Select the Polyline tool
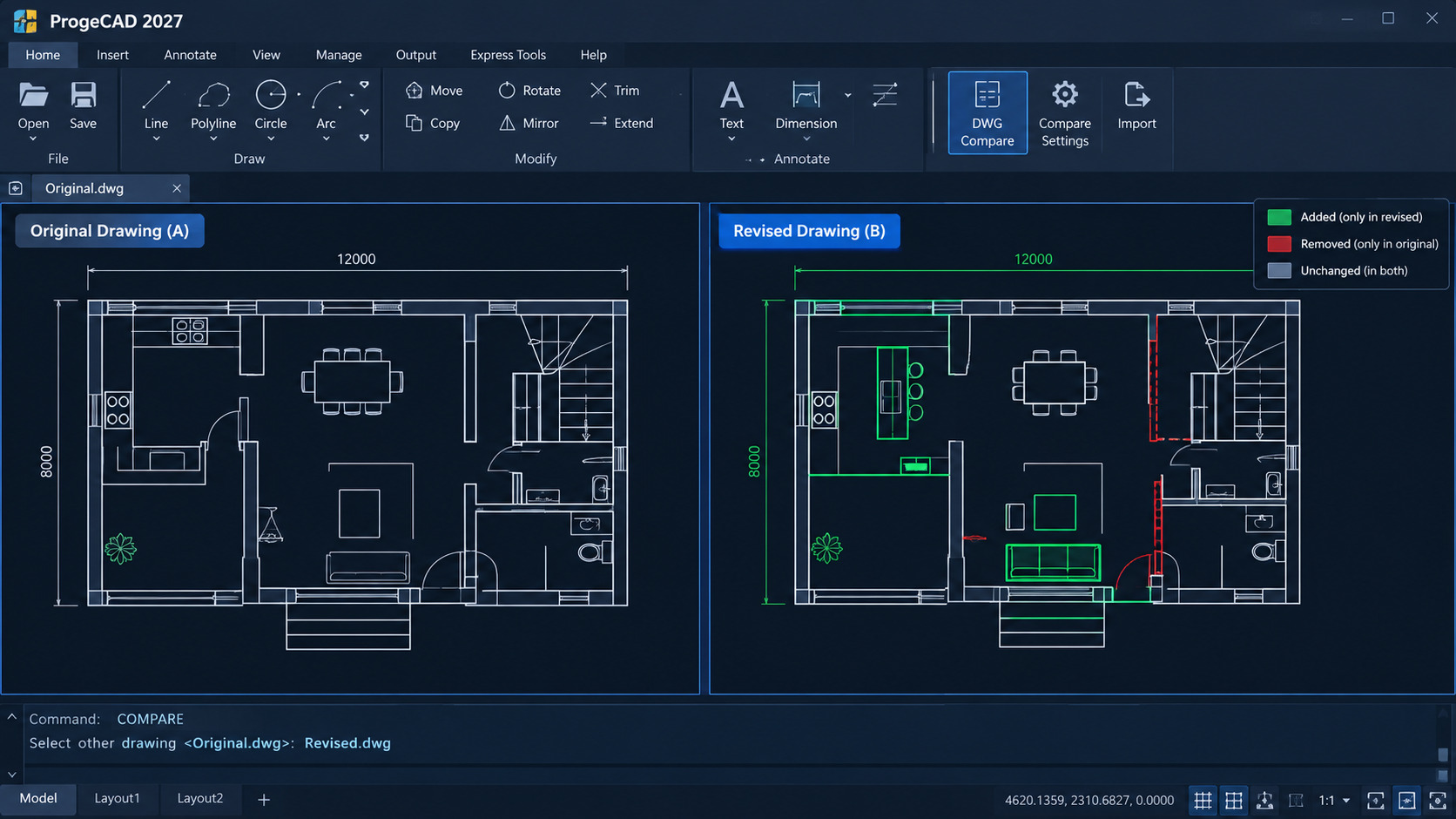Screen dimensions: 1456x819 click(x=213, y=94)
